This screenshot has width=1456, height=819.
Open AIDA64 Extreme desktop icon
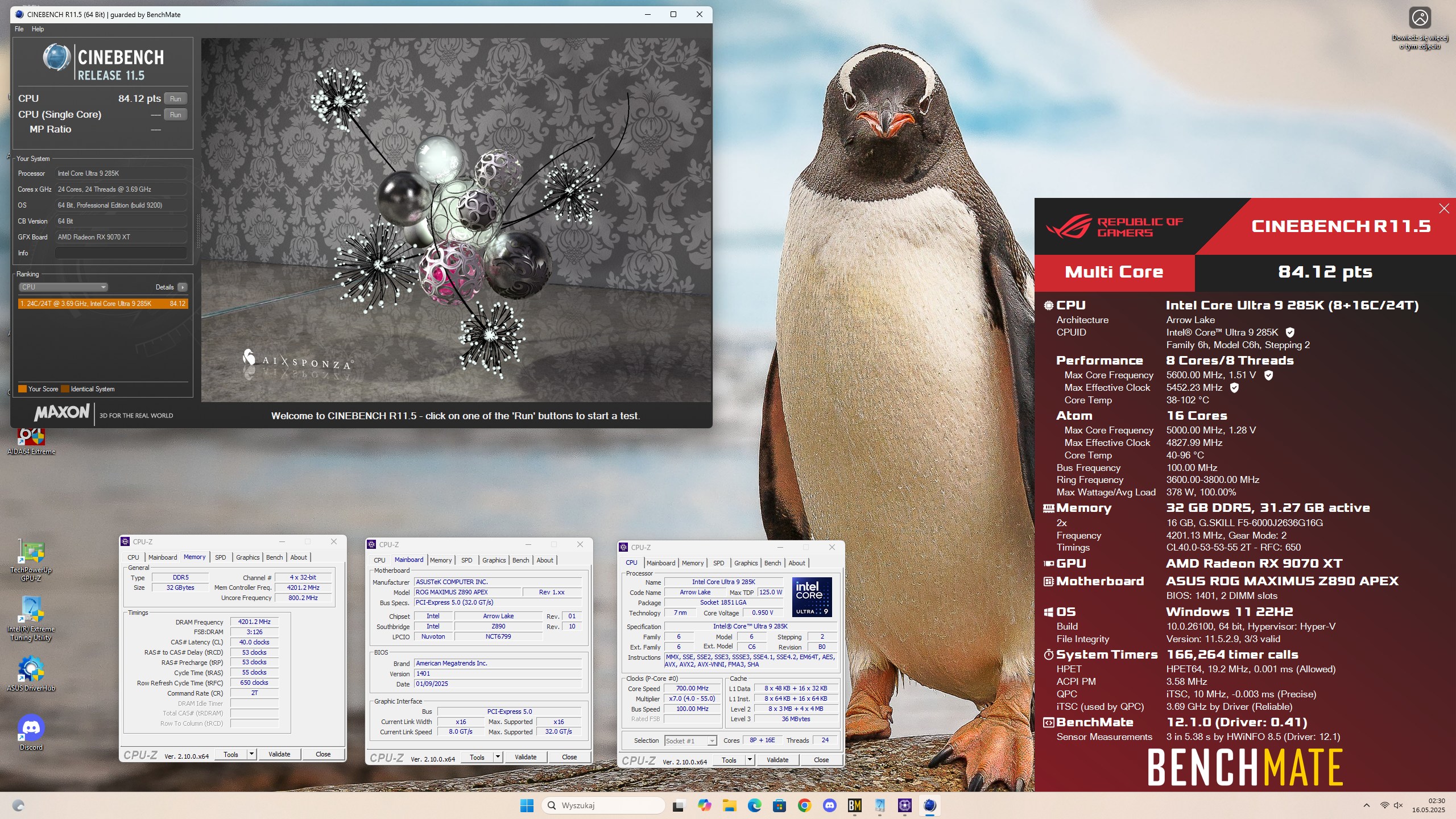pos(31,441)
